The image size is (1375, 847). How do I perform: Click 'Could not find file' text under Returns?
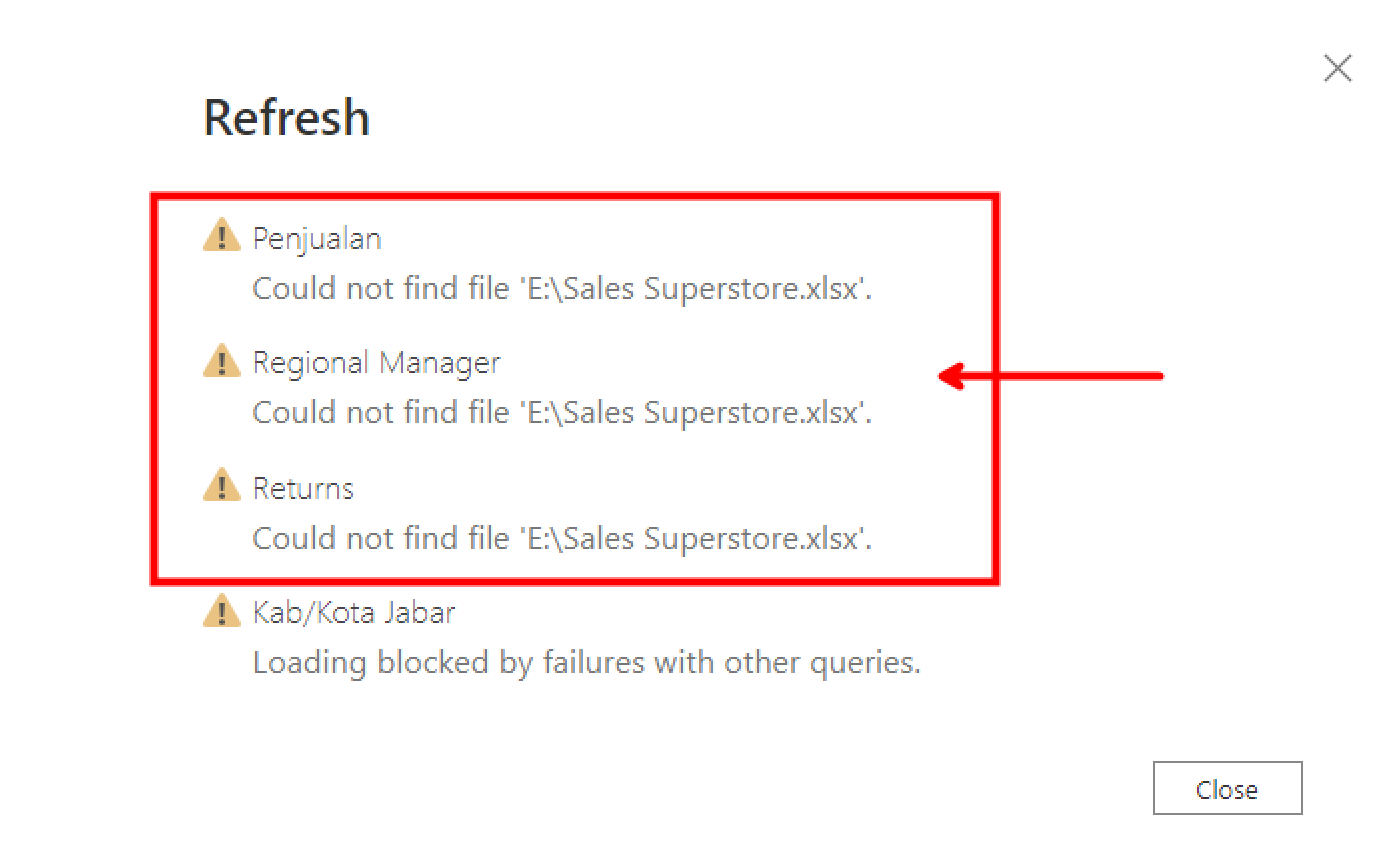click(380, 539)
